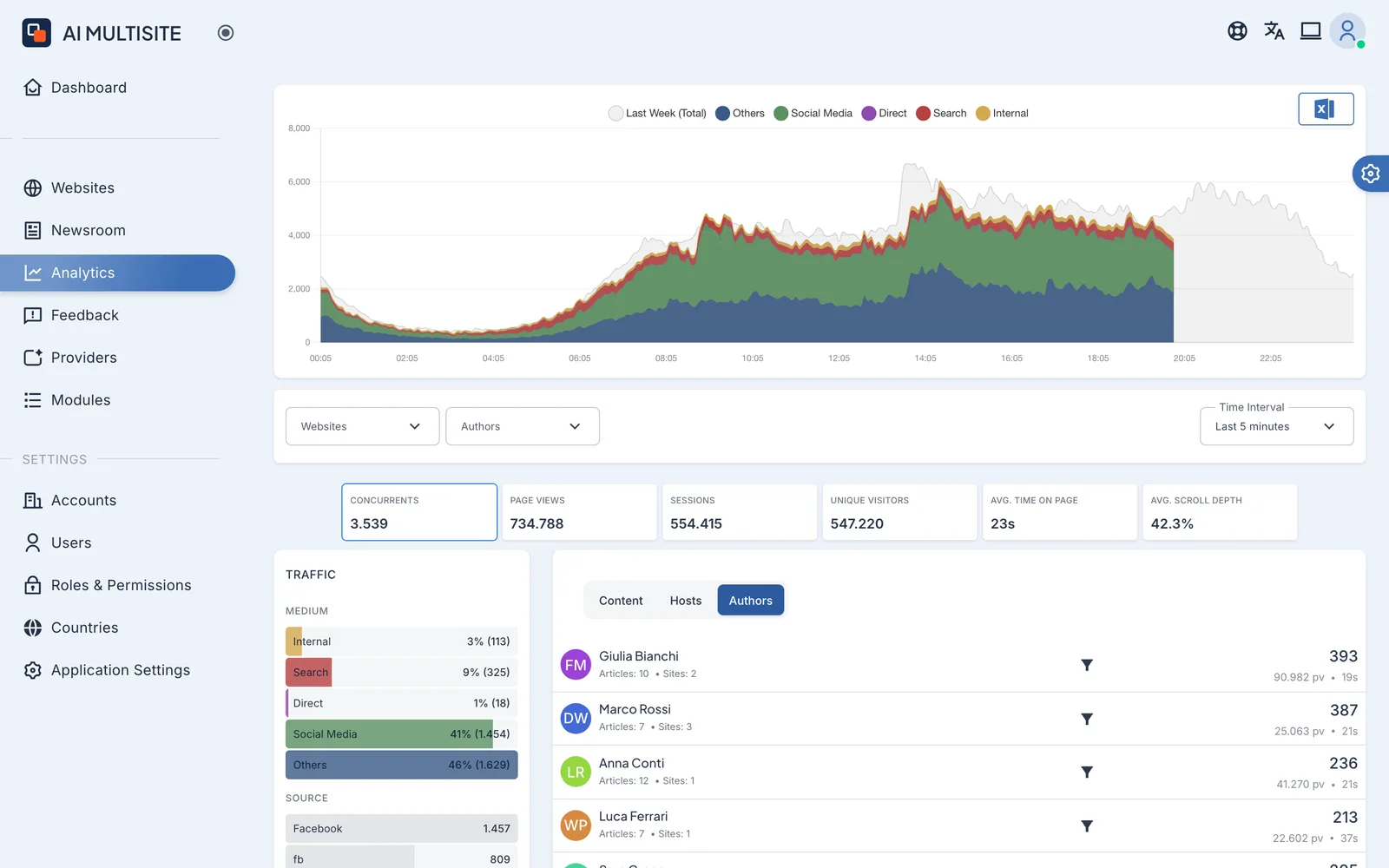Screen dimensions: 1389x868
Task: Toggle Others legend series
Action: [x=740, y=114]
